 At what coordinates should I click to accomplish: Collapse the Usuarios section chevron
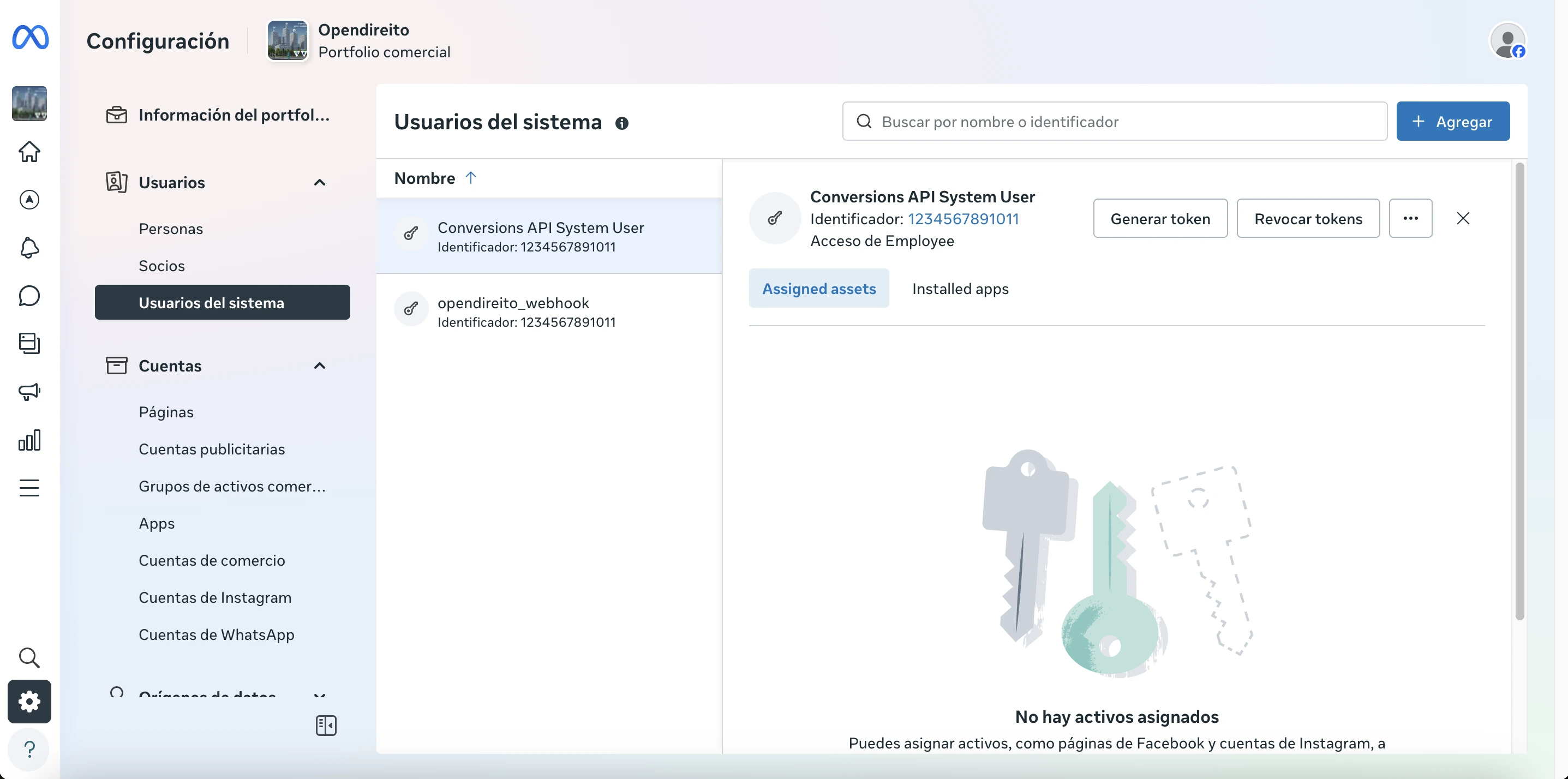pos(320,183)
